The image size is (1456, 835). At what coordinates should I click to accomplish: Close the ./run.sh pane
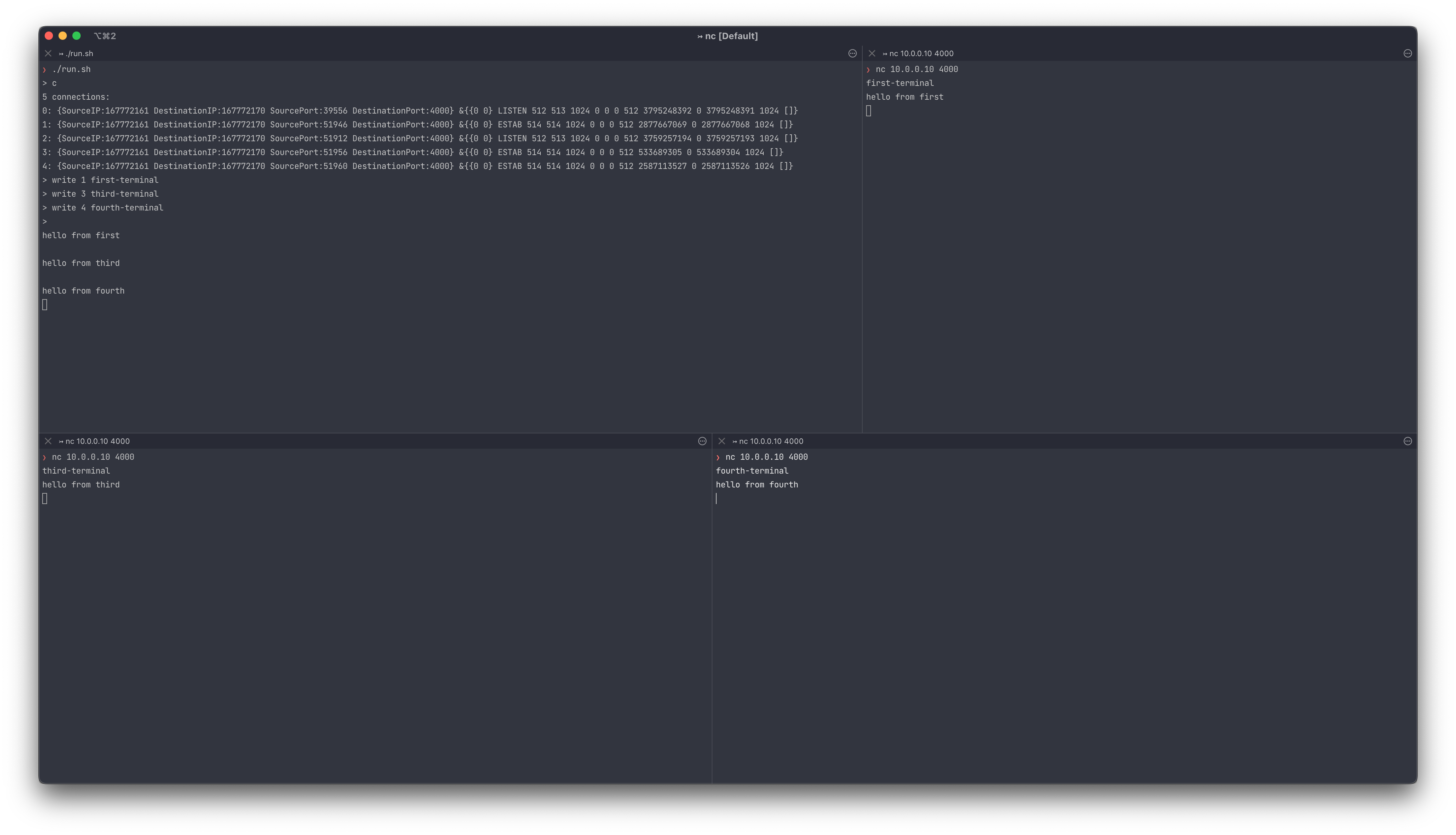[x=48, y=53]
